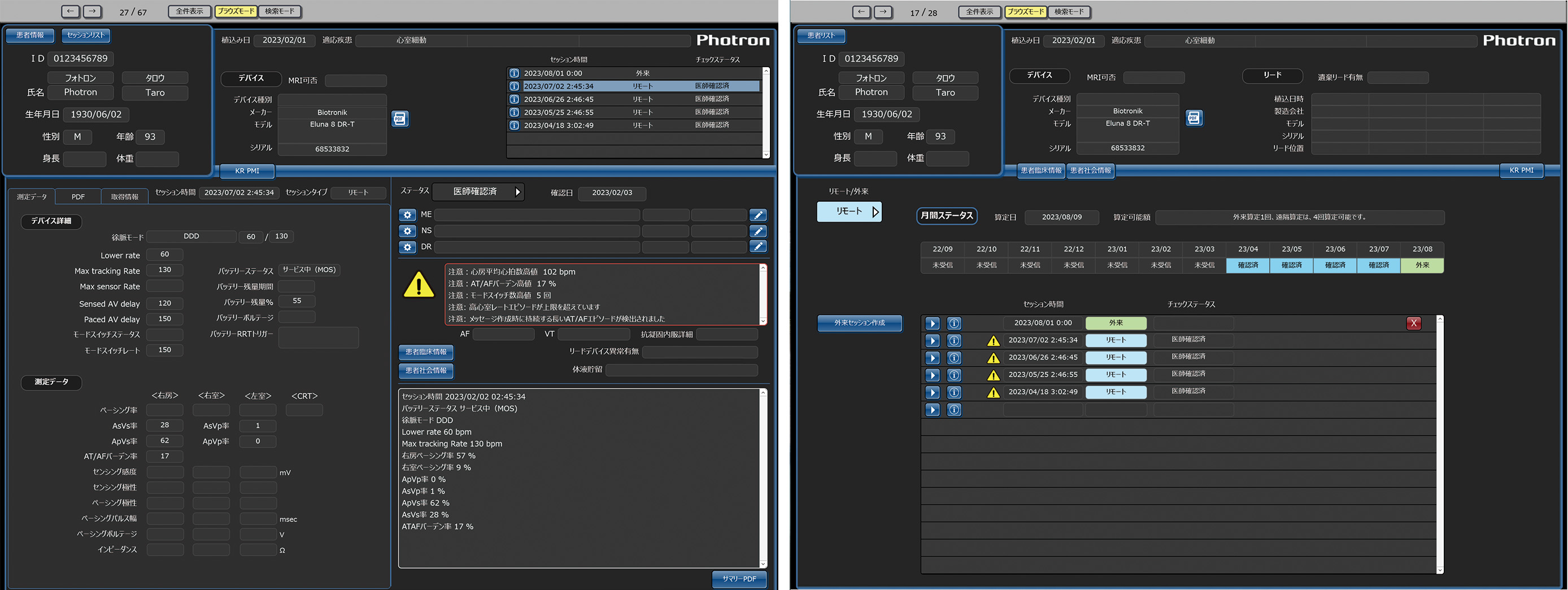Image resolution: width=1568 pixels, height=590 pixels.
Task: Open the 2023/07/02 2:45:34 session with play arrow
Action: click(x=933, y=340)
